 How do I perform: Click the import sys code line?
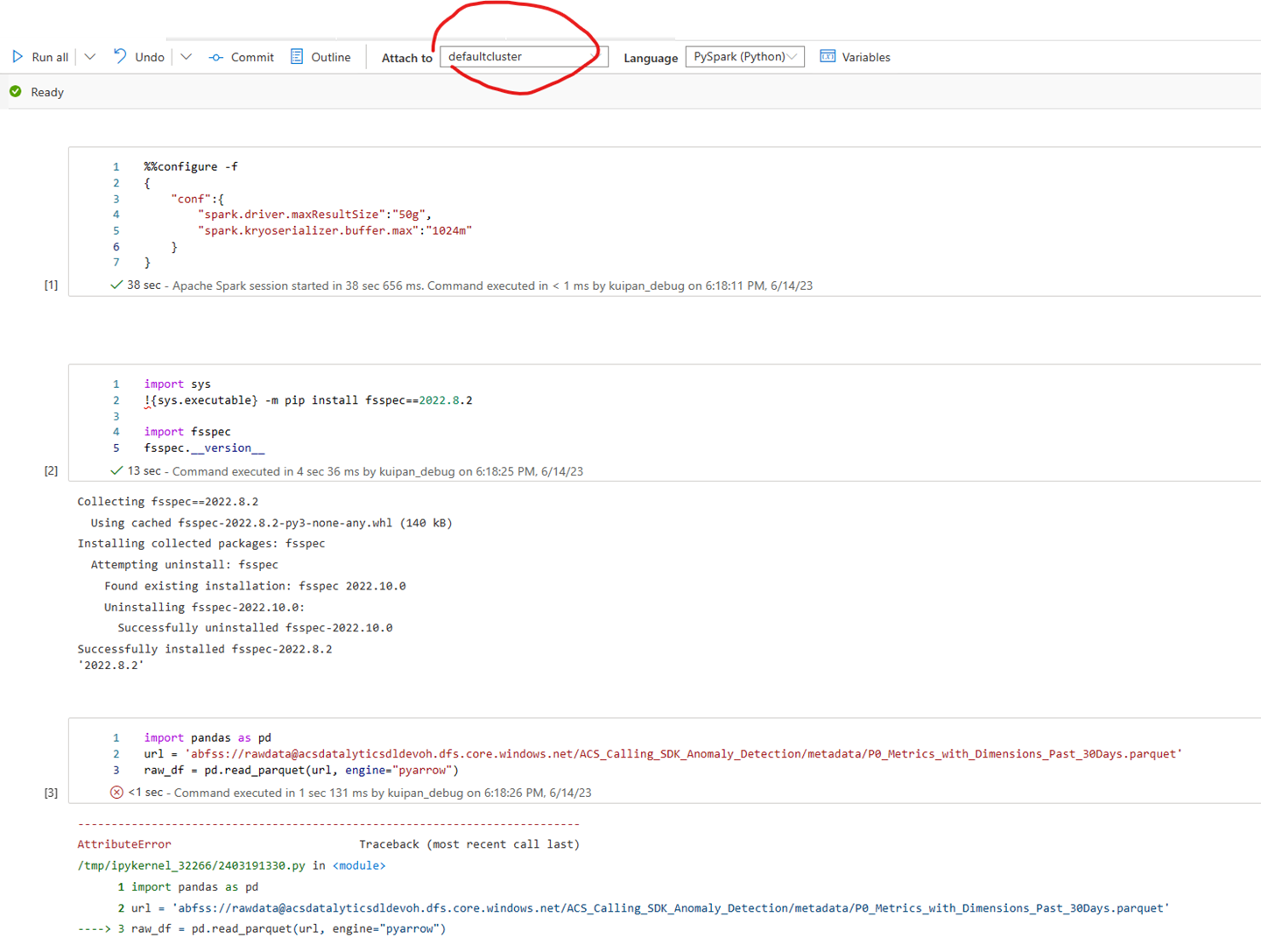(178, 384)
